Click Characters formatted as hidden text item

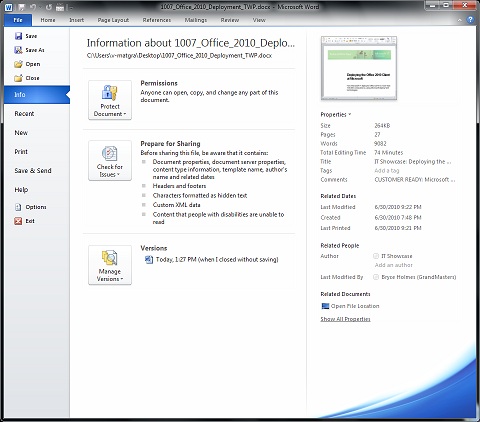coord(200,196)
